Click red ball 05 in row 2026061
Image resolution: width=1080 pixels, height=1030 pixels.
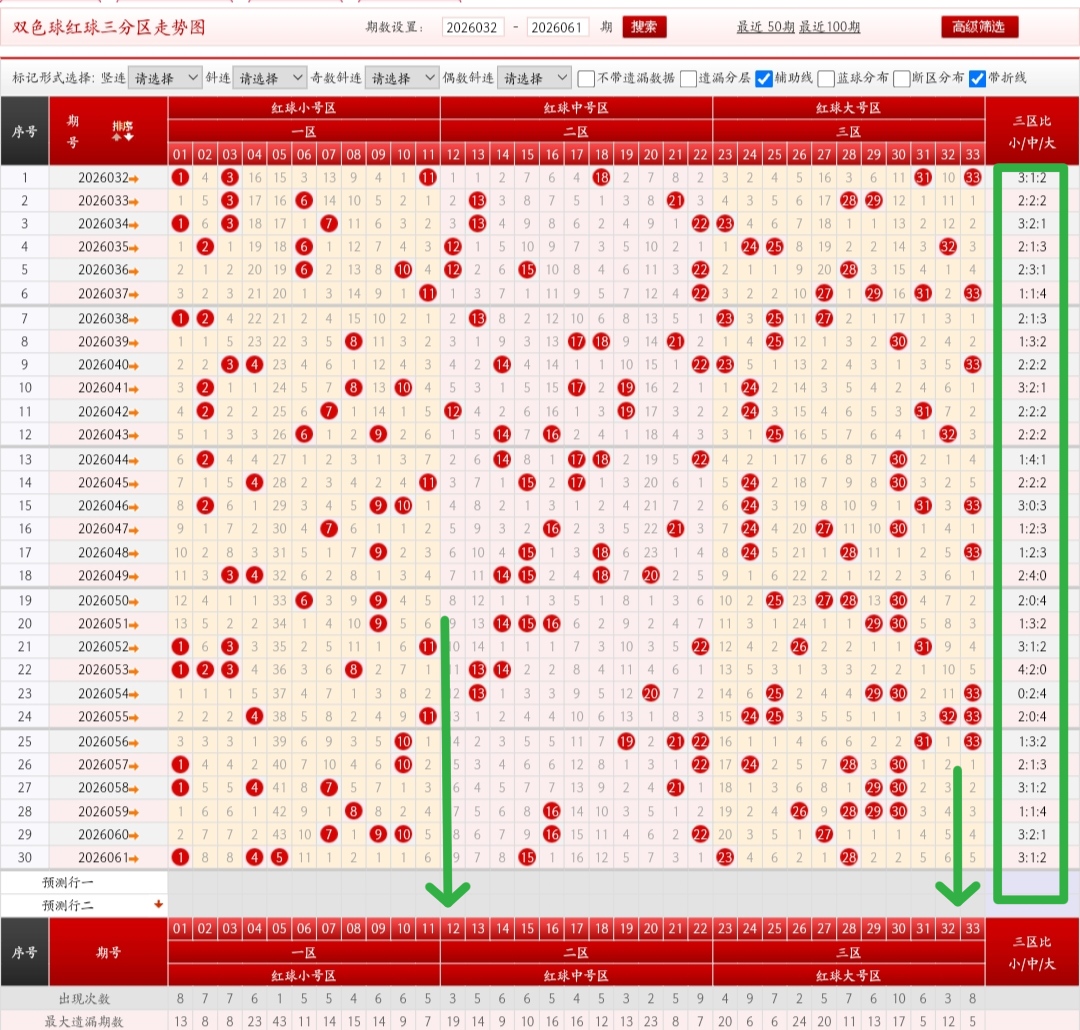279,858
